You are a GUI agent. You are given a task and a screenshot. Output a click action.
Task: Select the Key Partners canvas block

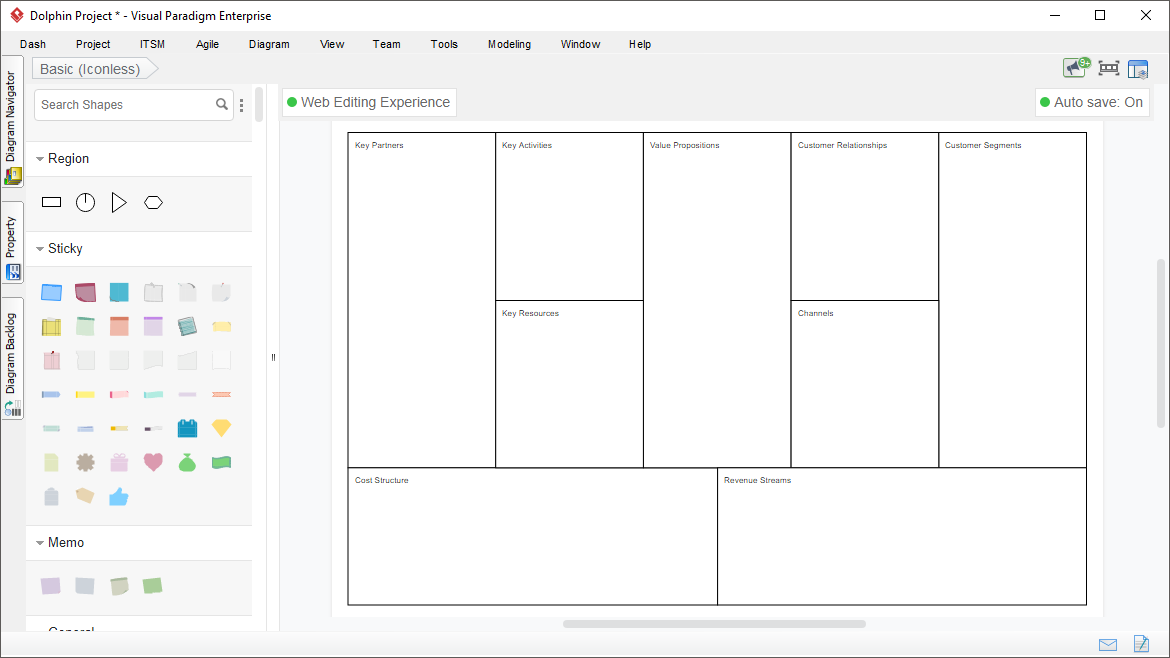[422, 301]
